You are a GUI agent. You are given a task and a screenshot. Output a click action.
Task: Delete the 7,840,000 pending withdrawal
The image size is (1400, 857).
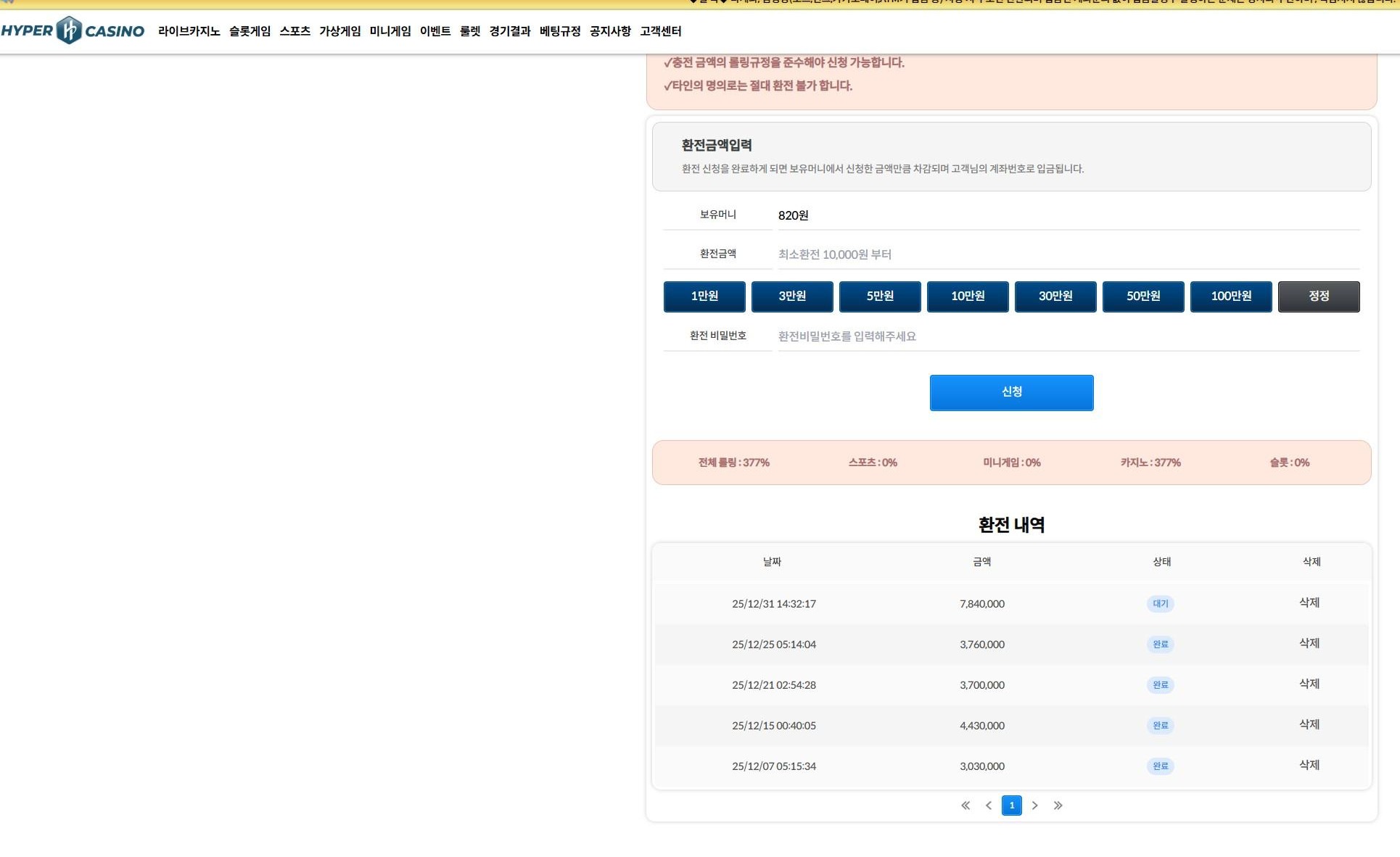(1309, 603)
